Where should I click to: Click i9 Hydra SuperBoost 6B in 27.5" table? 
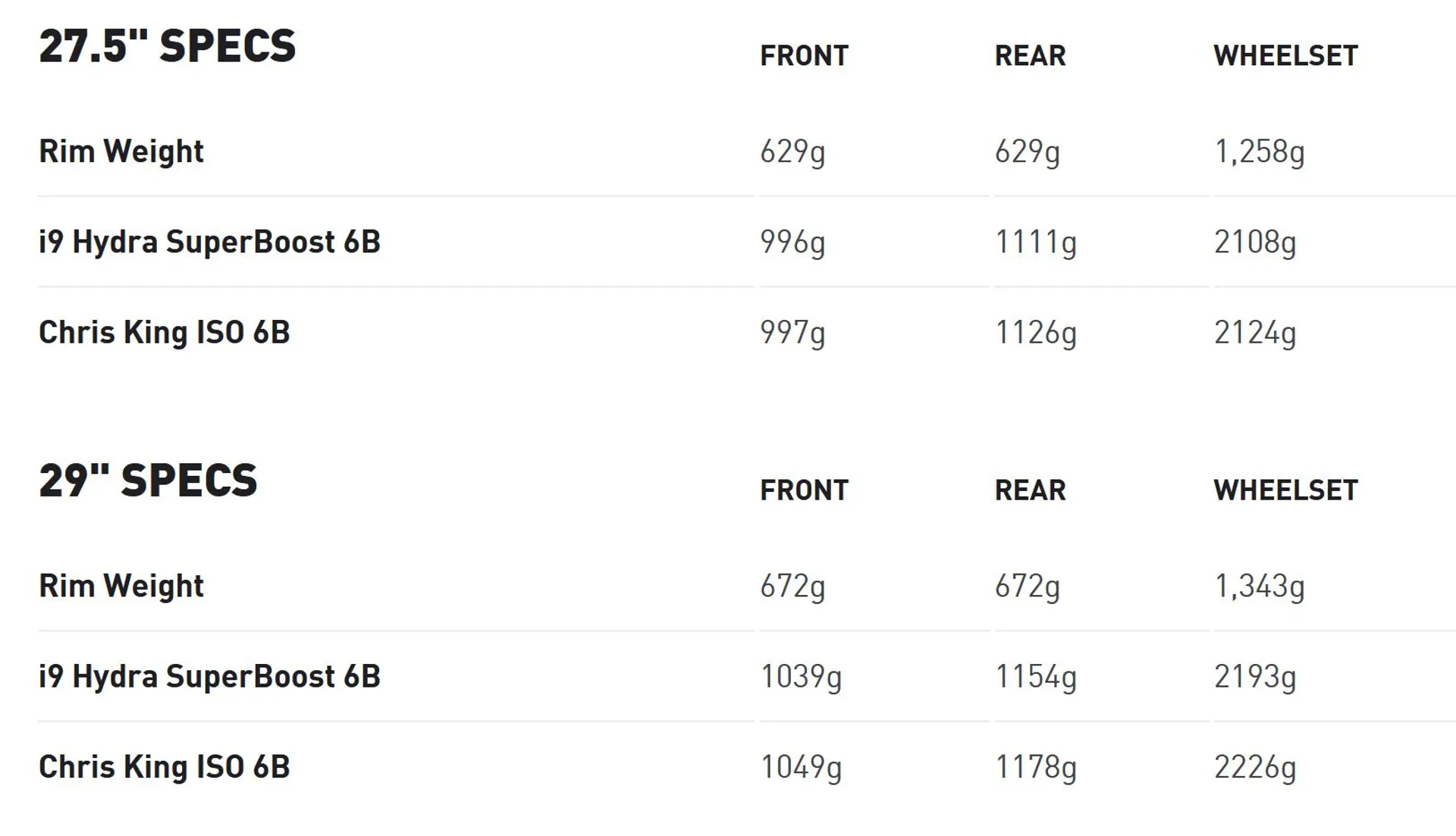click(x=210, y=243)
